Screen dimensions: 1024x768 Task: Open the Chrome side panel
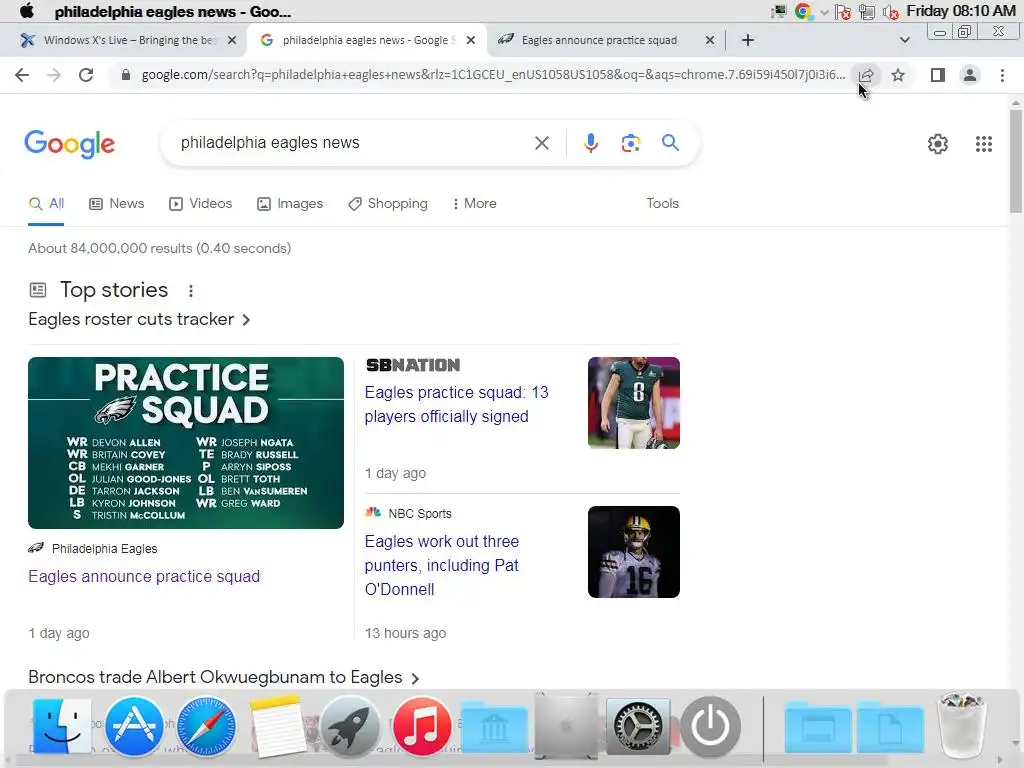click(x=938, y=75)
